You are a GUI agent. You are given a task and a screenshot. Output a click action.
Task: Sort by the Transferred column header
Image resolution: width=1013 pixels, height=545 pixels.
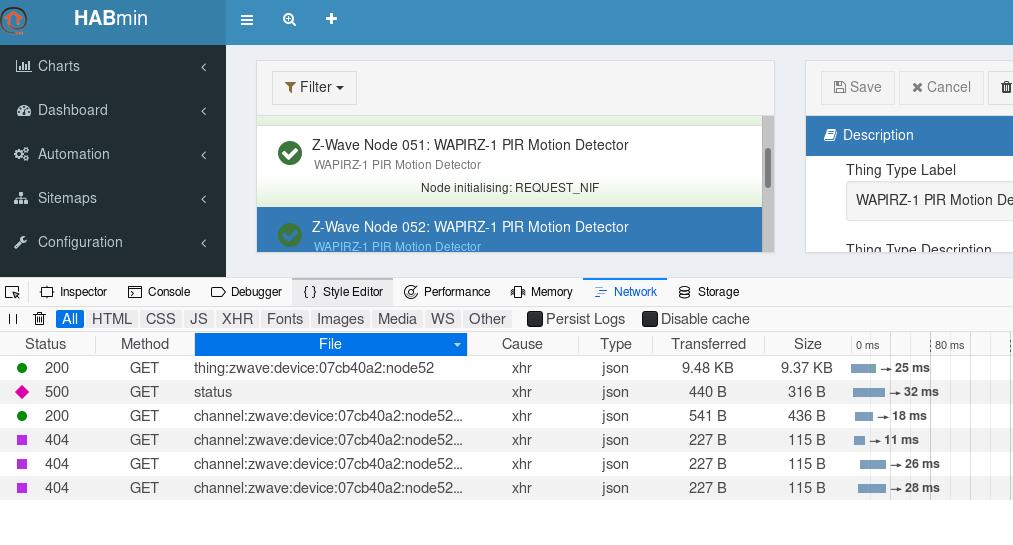click(708, 344)
